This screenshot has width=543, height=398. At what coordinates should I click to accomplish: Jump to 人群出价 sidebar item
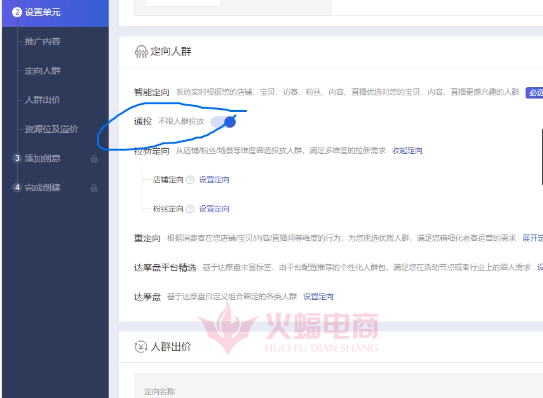click(42, 100)
